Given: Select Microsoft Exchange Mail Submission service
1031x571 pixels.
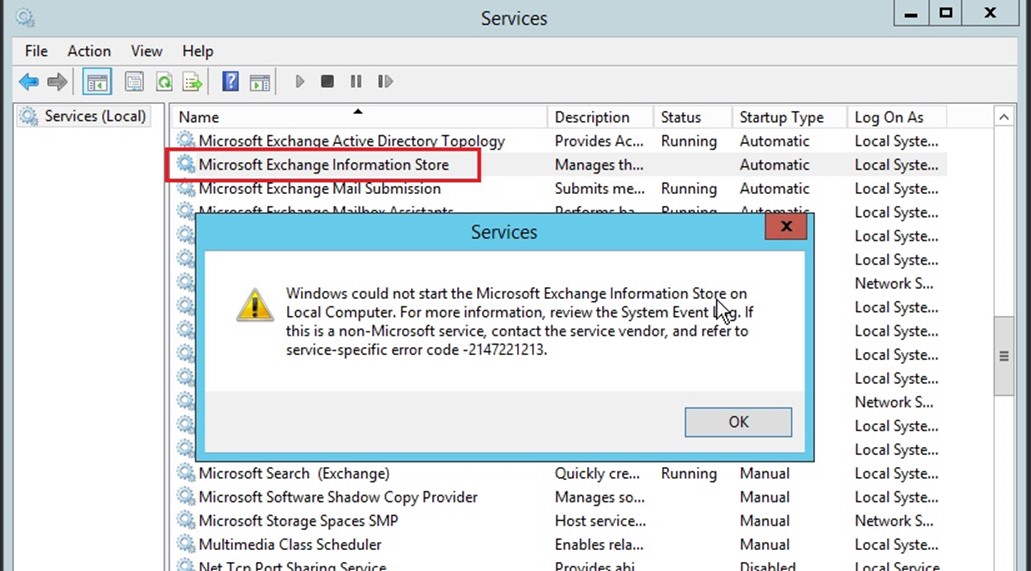Looking at the screenshot, I should 320,188.
